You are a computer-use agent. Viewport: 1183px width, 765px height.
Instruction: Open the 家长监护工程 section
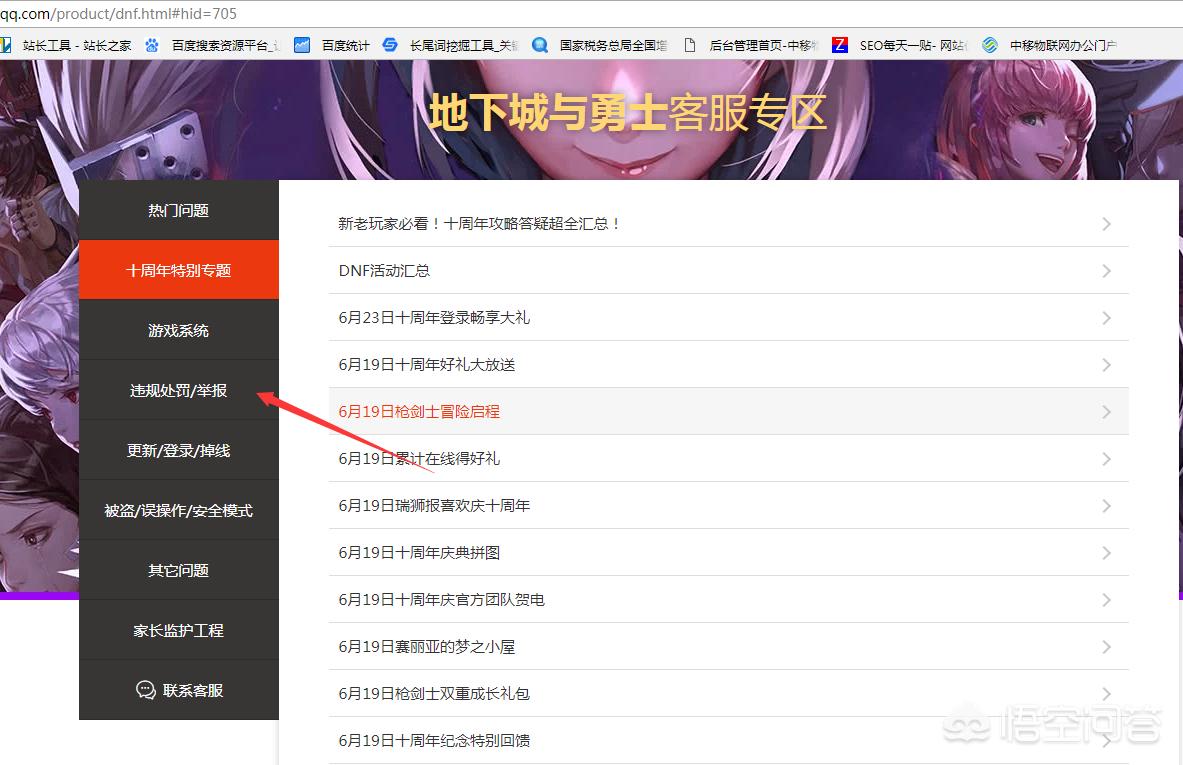point(178,630)
